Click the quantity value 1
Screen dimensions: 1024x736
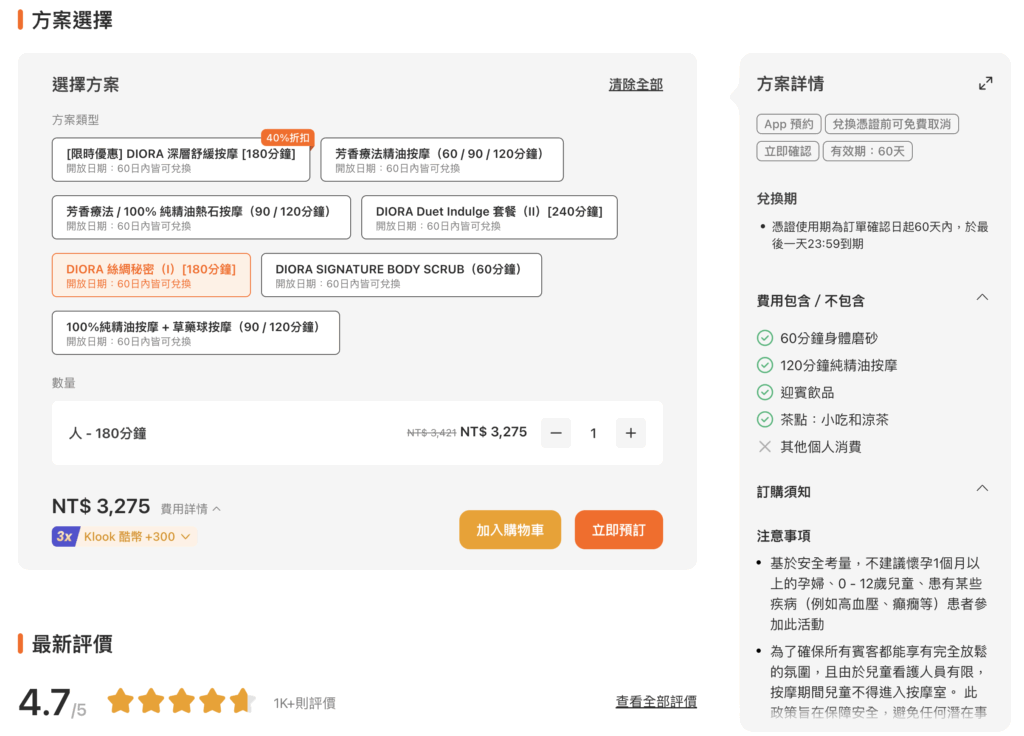click(593, 433)
